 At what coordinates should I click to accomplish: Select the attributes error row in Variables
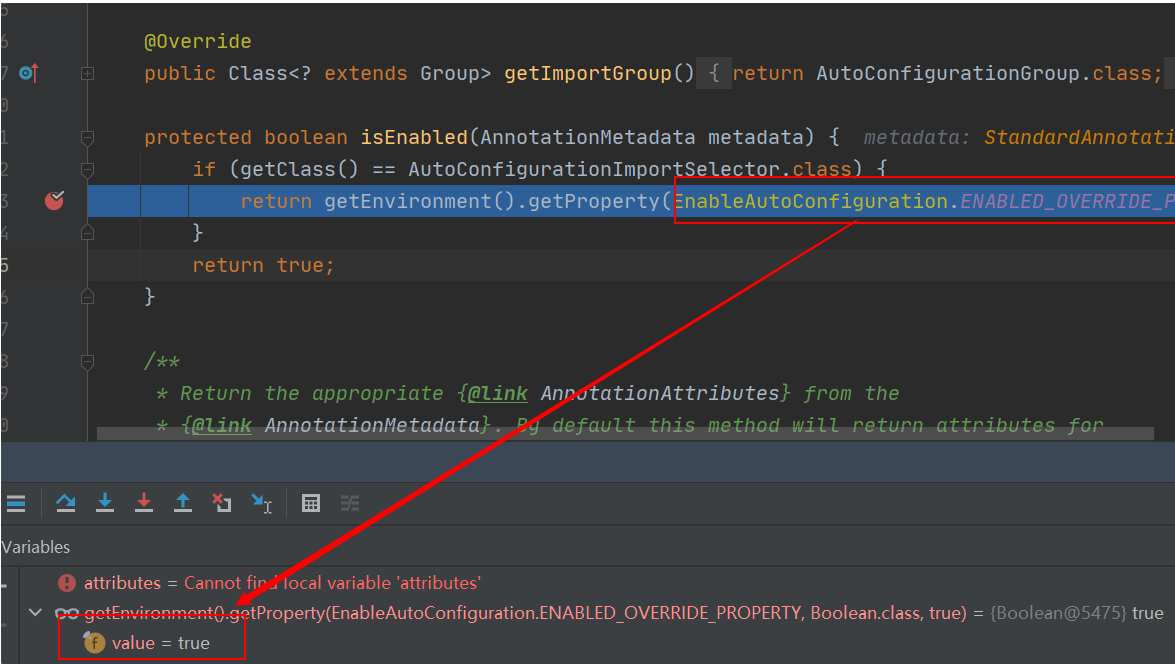point(596,582)
